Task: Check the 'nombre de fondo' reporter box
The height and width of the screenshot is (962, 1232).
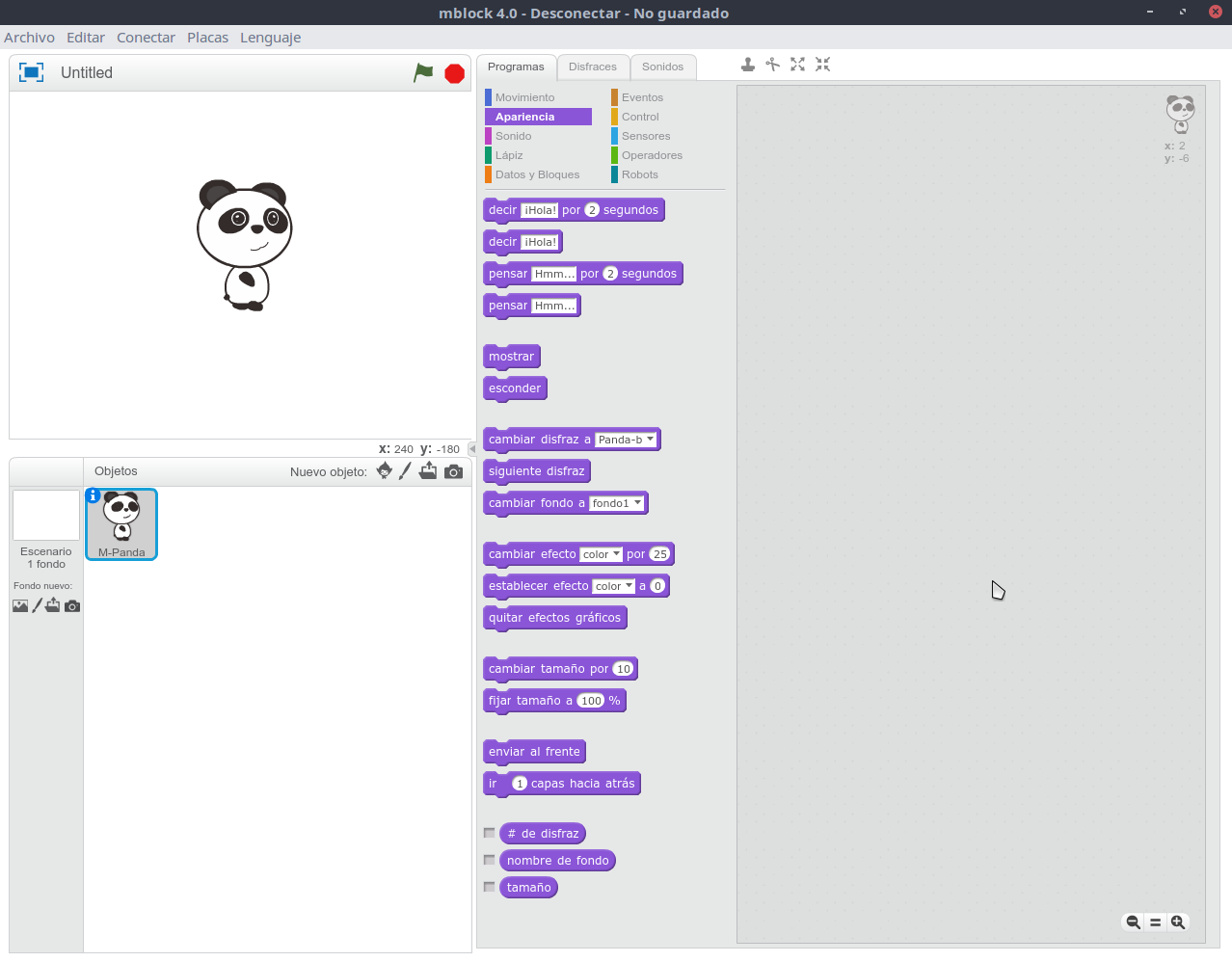Action: [490, 860]
